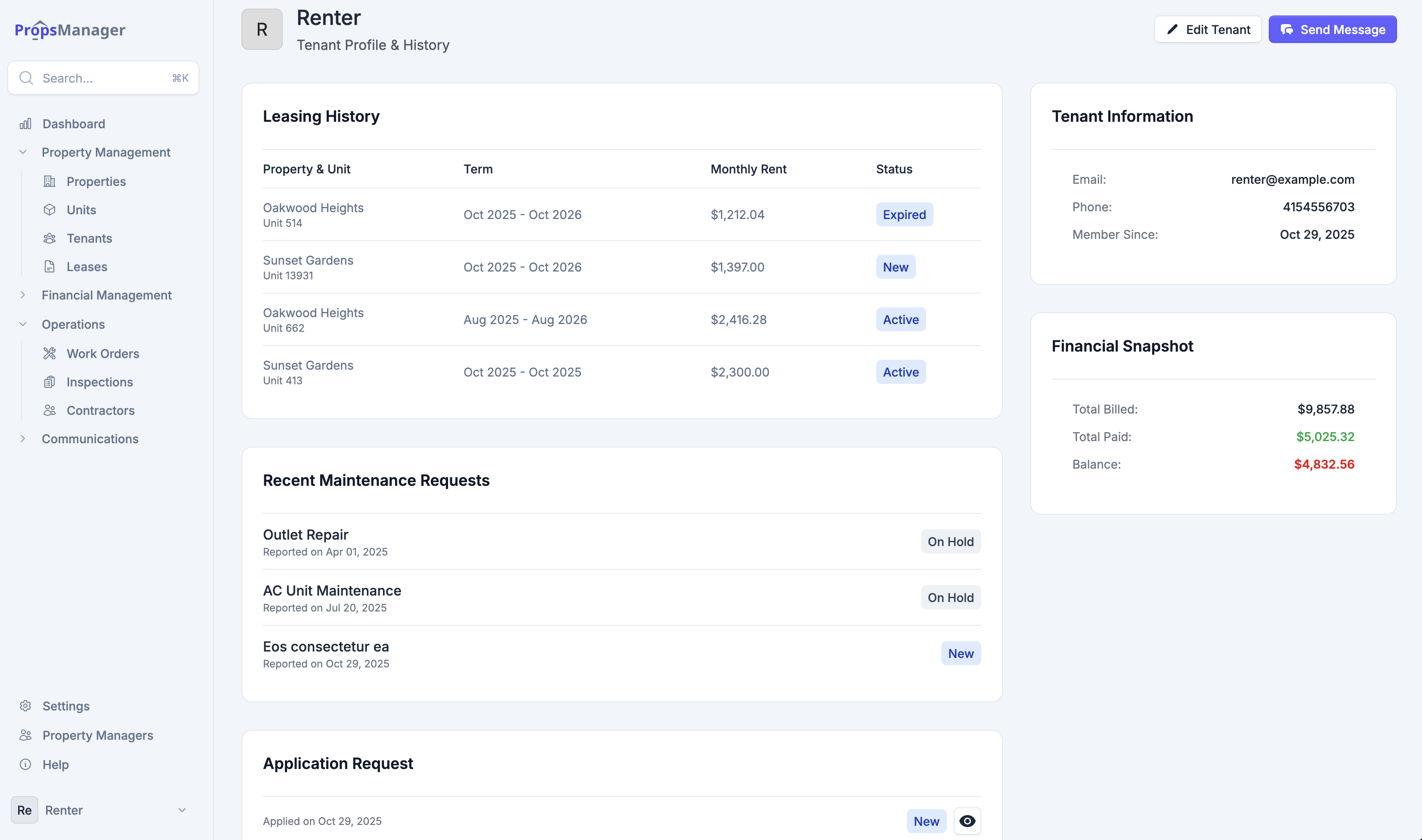View application details with the eye toggle
The width and height of the screenshot is (1422, 840).
968,821
